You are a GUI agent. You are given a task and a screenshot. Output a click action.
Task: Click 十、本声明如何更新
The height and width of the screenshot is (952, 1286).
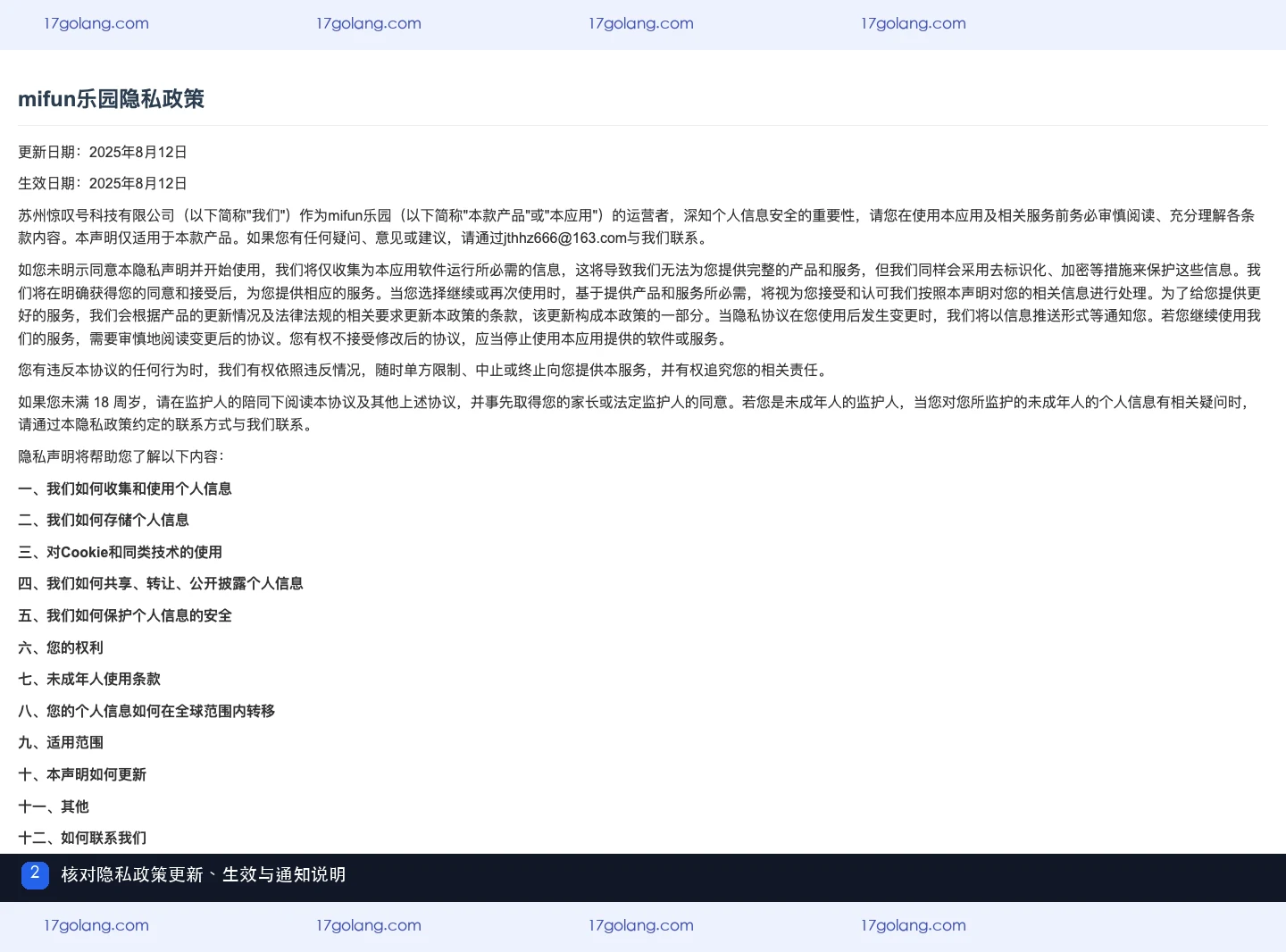coord(82,774)
